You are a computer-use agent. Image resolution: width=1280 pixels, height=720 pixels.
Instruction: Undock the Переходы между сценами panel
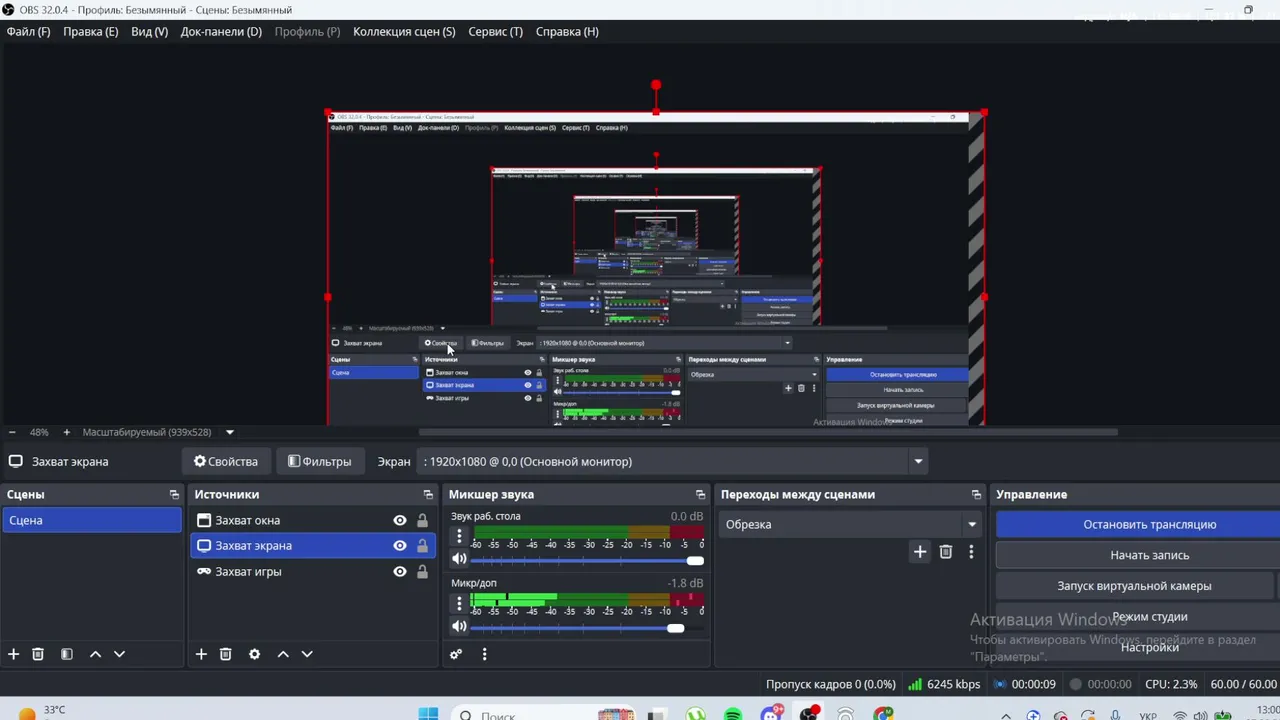point(976,495)
